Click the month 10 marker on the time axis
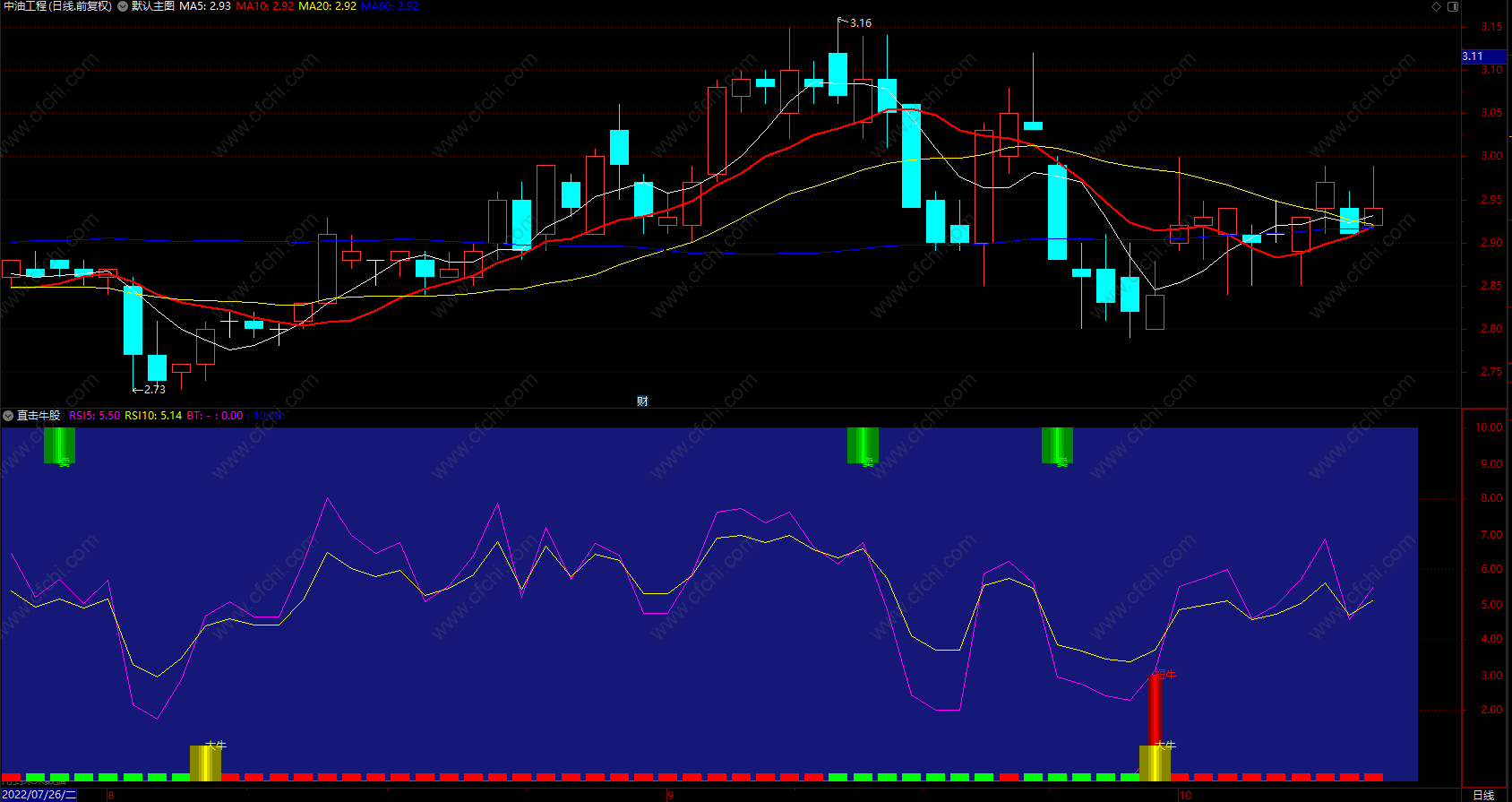This screenshot has width=1512, height=802. 1186,795
